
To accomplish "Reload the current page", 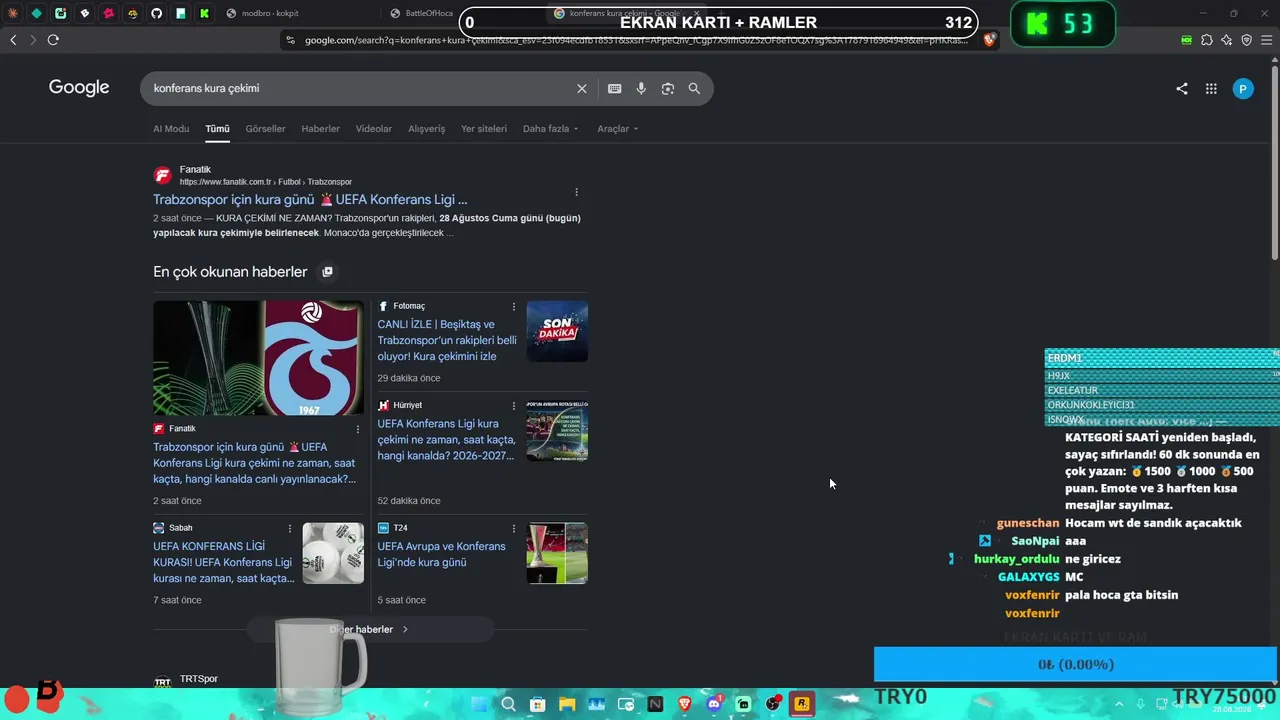I will [x=53, y=40].
